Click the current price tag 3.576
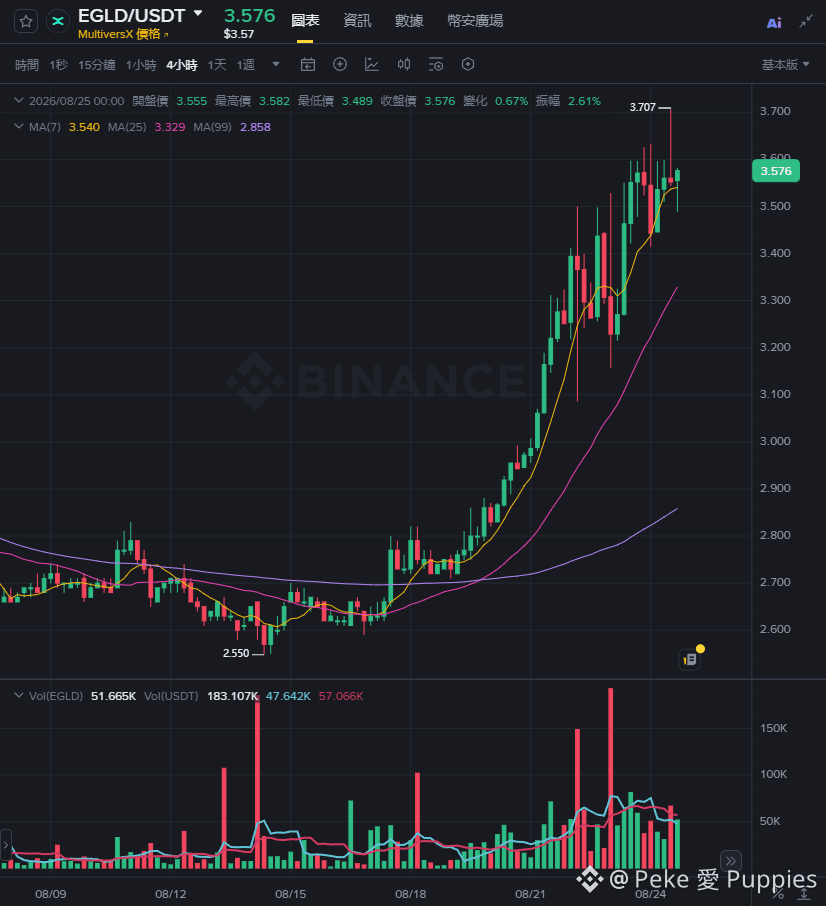The height and width of the screenshot is (906, 826). (x=776, y=171)
